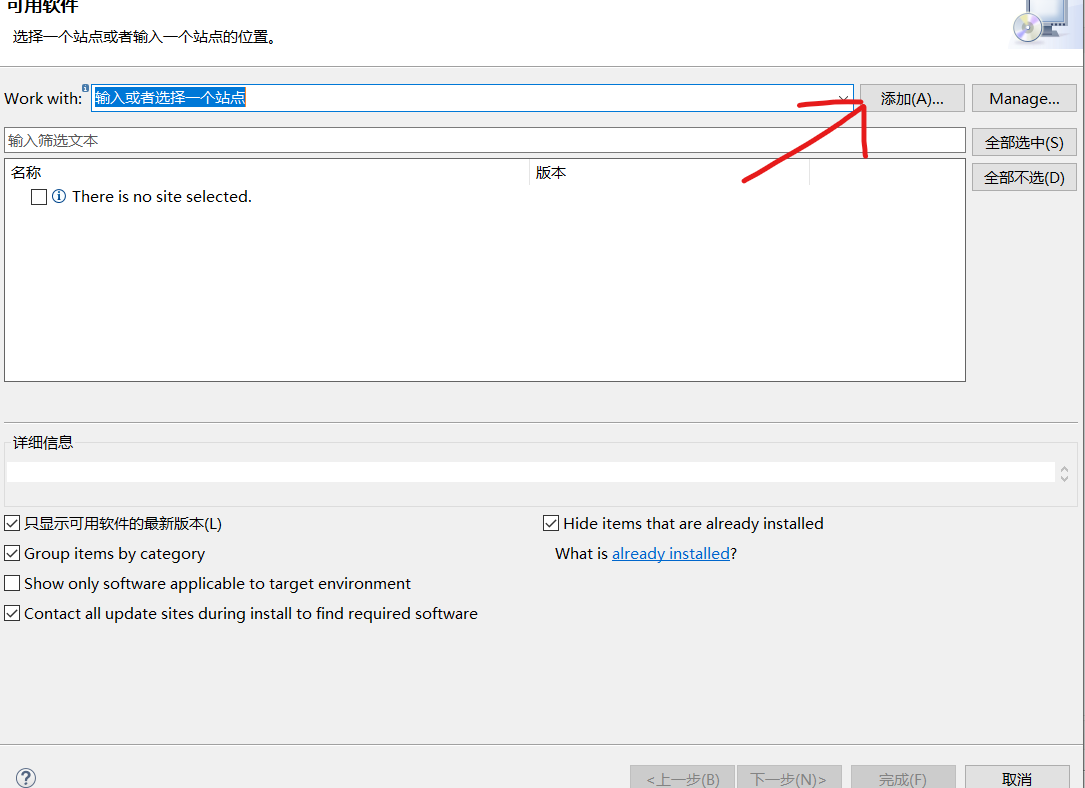Click 全部选中(S) to select all
1085x788 pixels.
click(x=1024, y=141)
